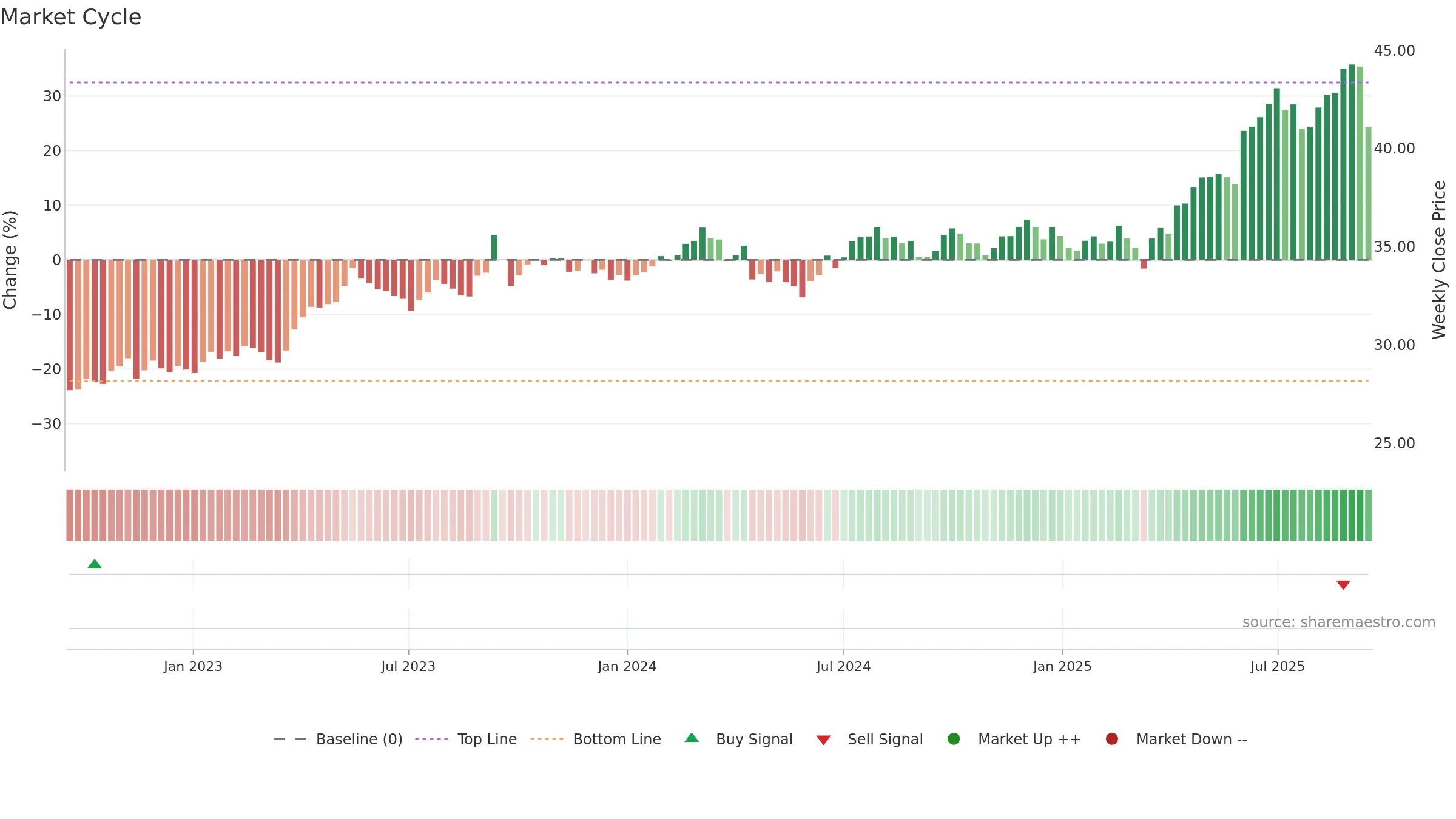Image resolution: width=1456 pixels, height=819 pixels.
Task: Click the orange dotted Bottom Line swatch
Action: (547, 739)
